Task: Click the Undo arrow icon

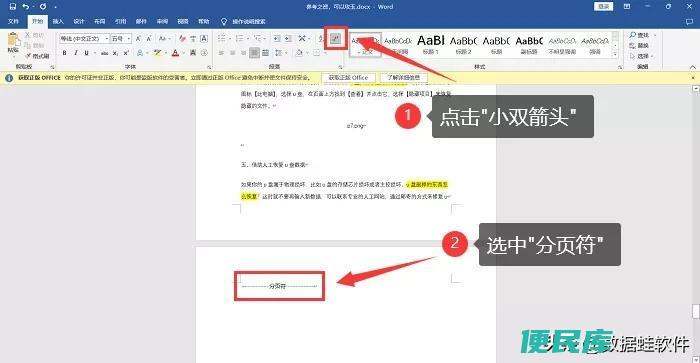Action: point(26,7)
